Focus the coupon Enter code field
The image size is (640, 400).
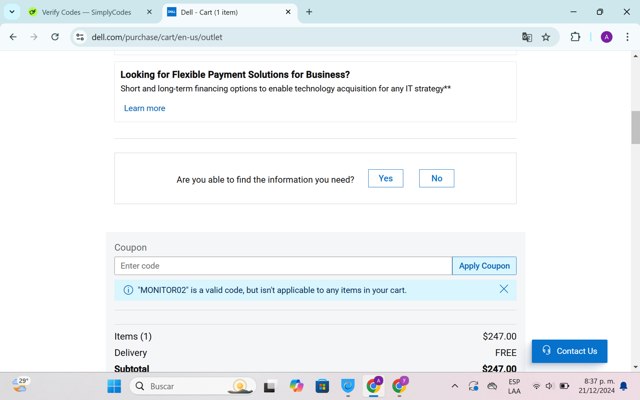283,266
